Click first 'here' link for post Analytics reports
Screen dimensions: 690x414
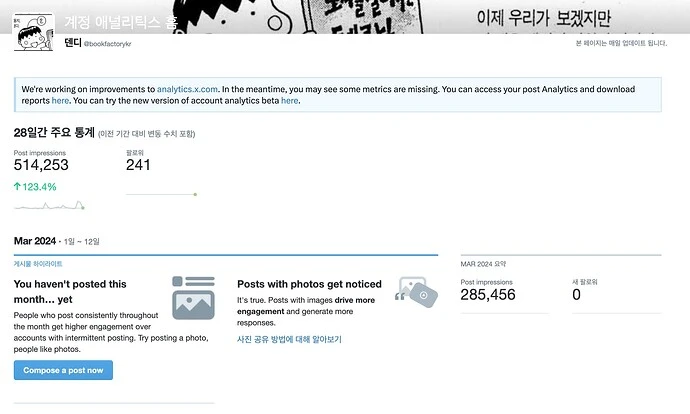[60, 101]
